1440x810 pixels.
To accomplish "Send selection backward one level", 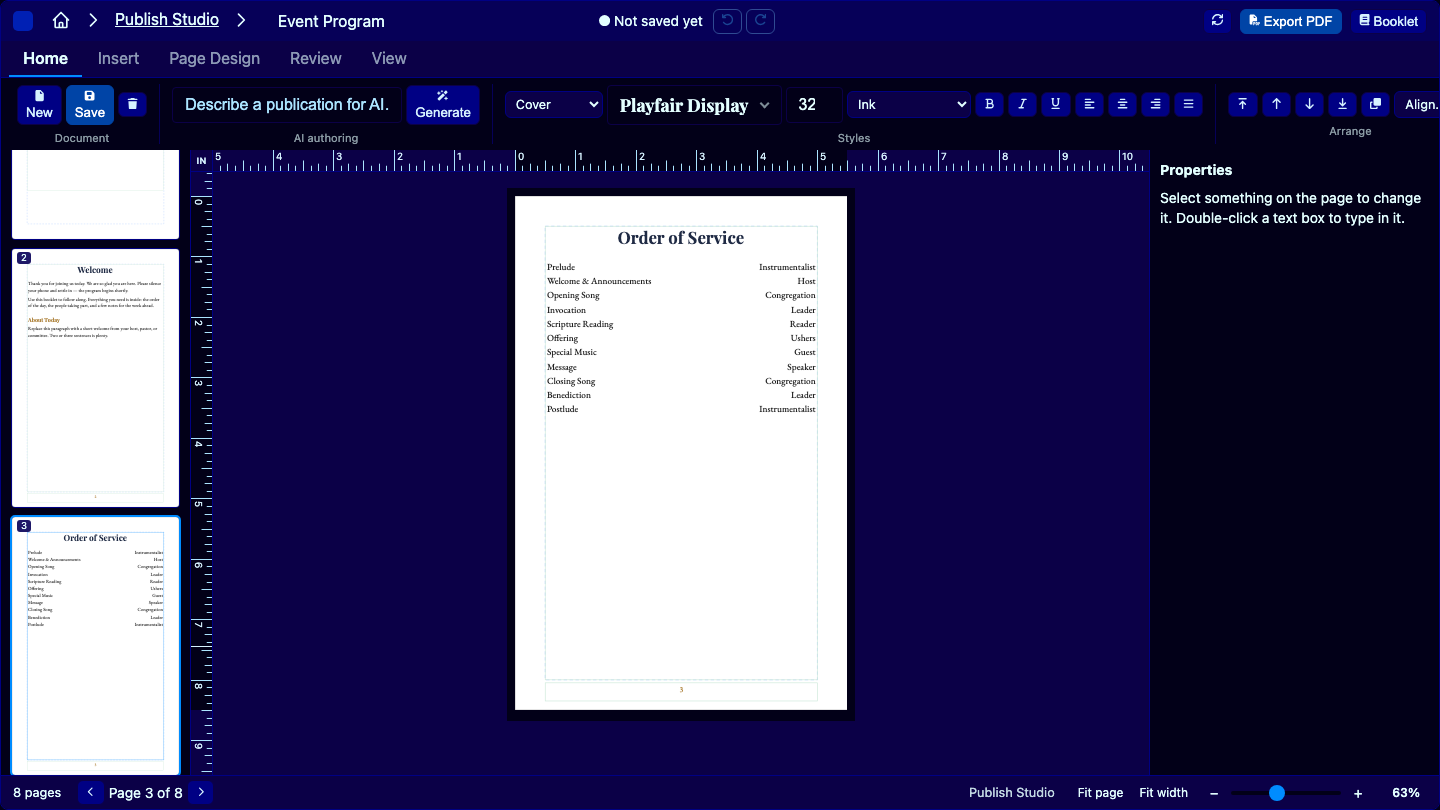I will [x=1309, y=104].
